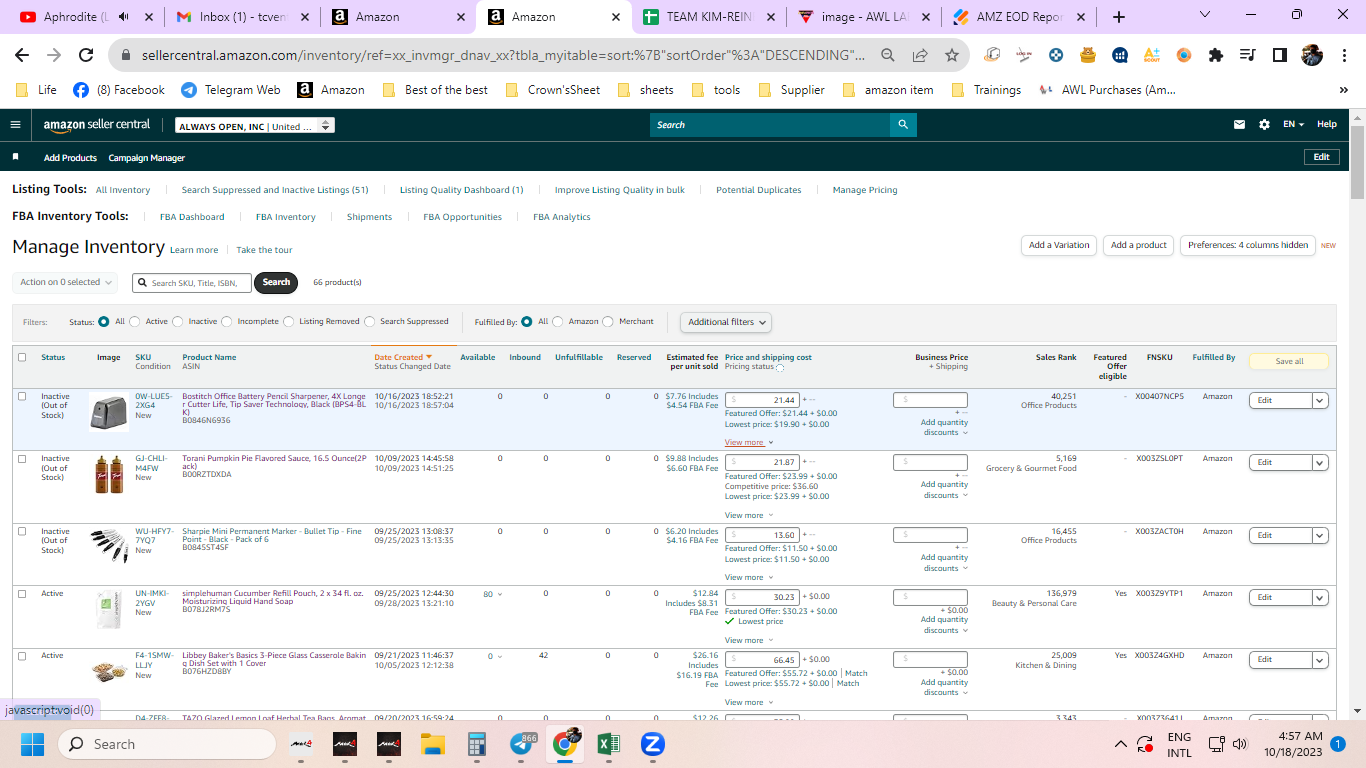Open Zoom from the taskbar

pyautogui.click(x=653, y=744)
